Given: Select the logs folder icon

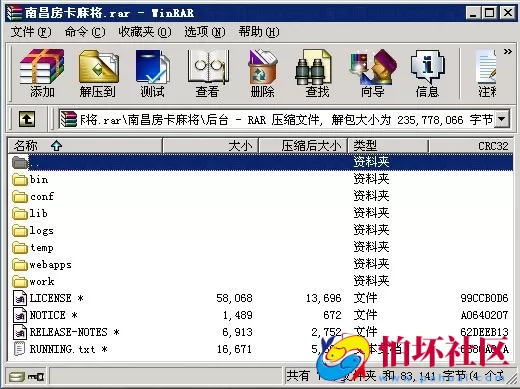Looking at the screenshot, I should pos(20,231).
